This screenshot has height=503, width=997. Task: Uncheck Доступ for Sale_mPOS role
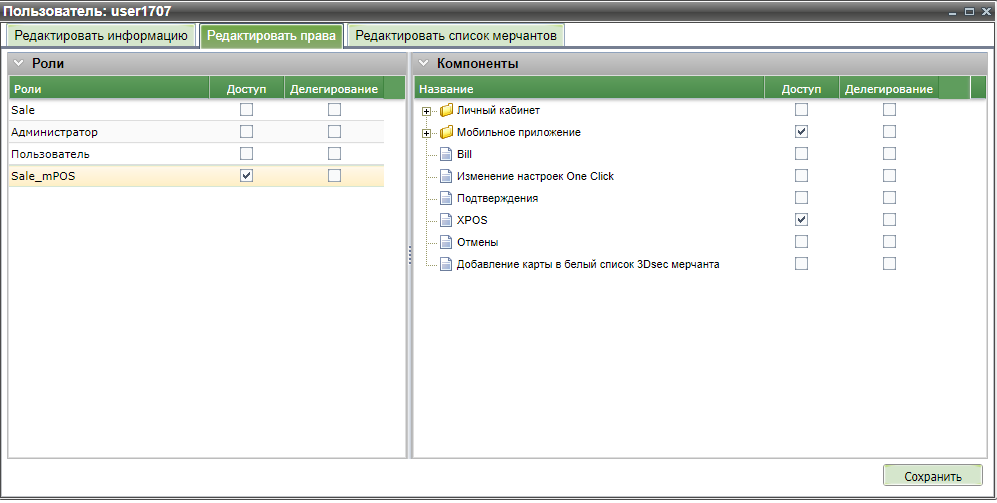coord(246,176)
